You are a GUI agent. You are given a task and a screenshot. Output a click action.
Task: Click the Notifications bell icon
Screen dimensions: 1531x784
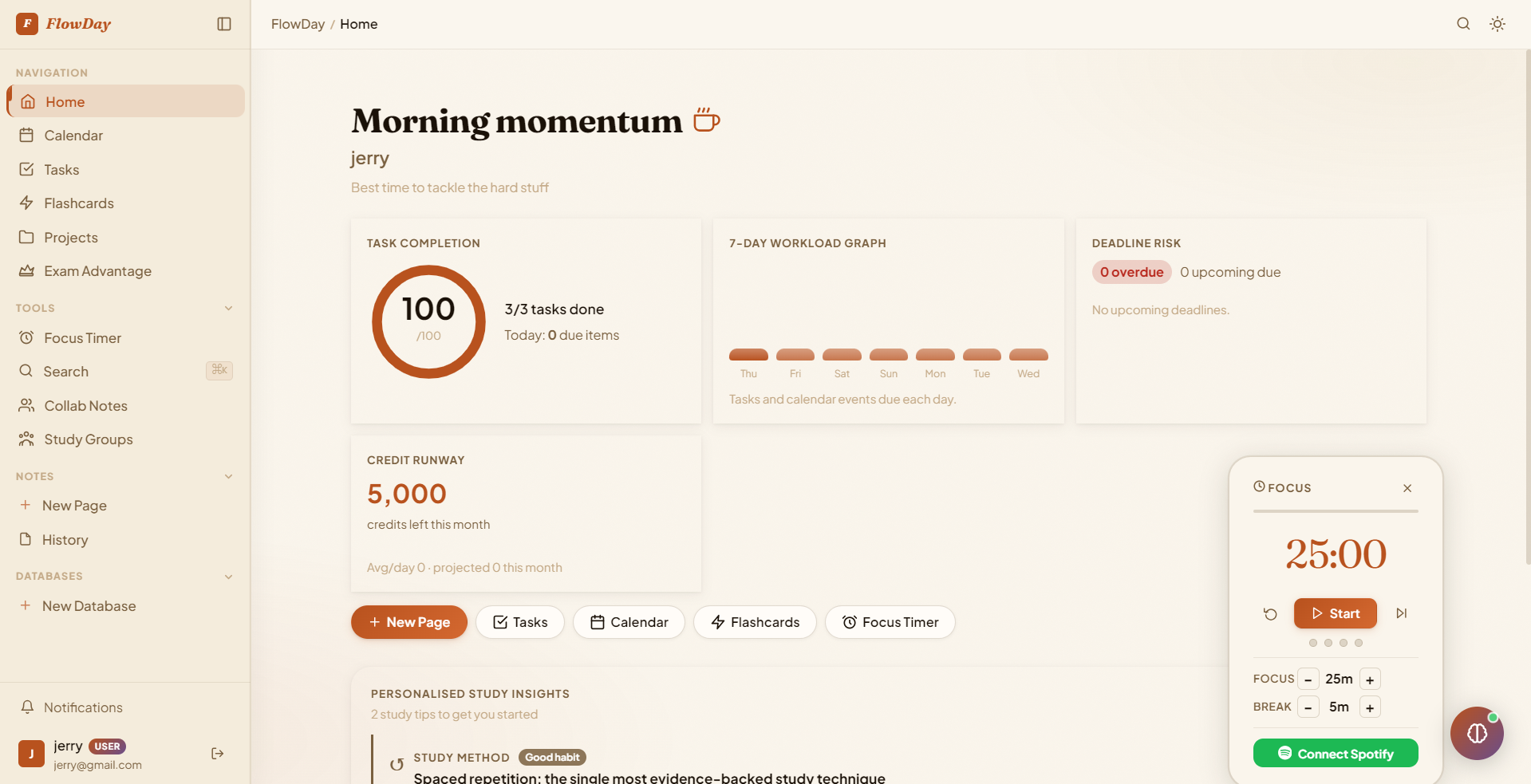27,707
